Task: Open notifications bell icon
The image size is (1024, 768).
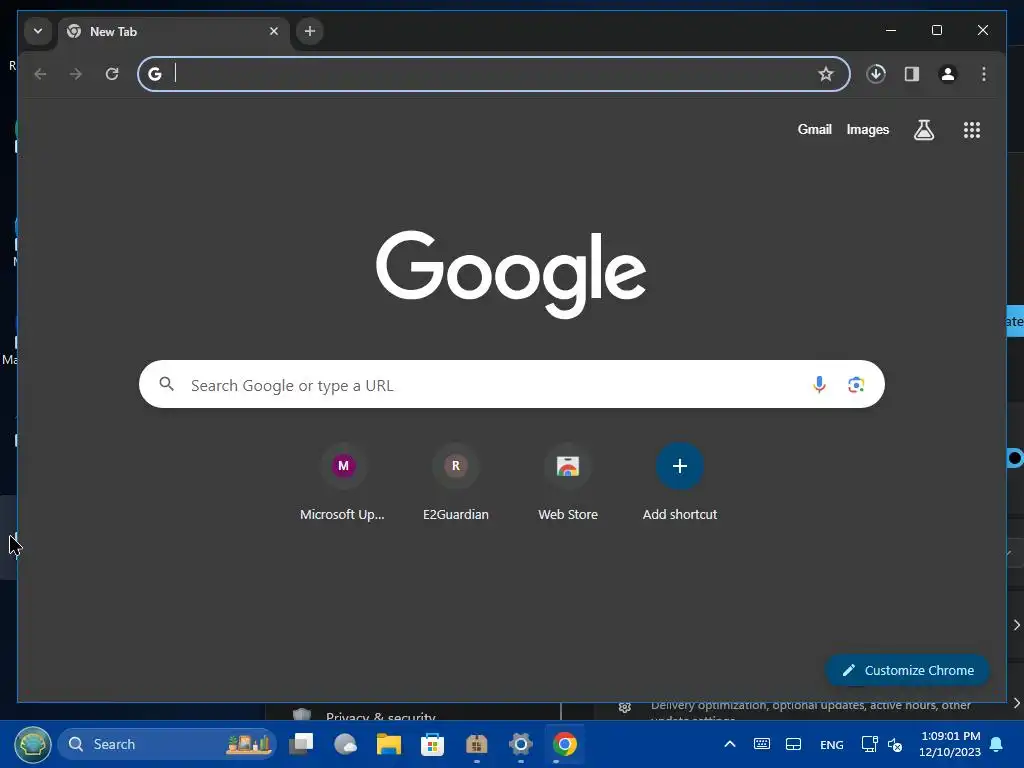Action: click(997, 744)
